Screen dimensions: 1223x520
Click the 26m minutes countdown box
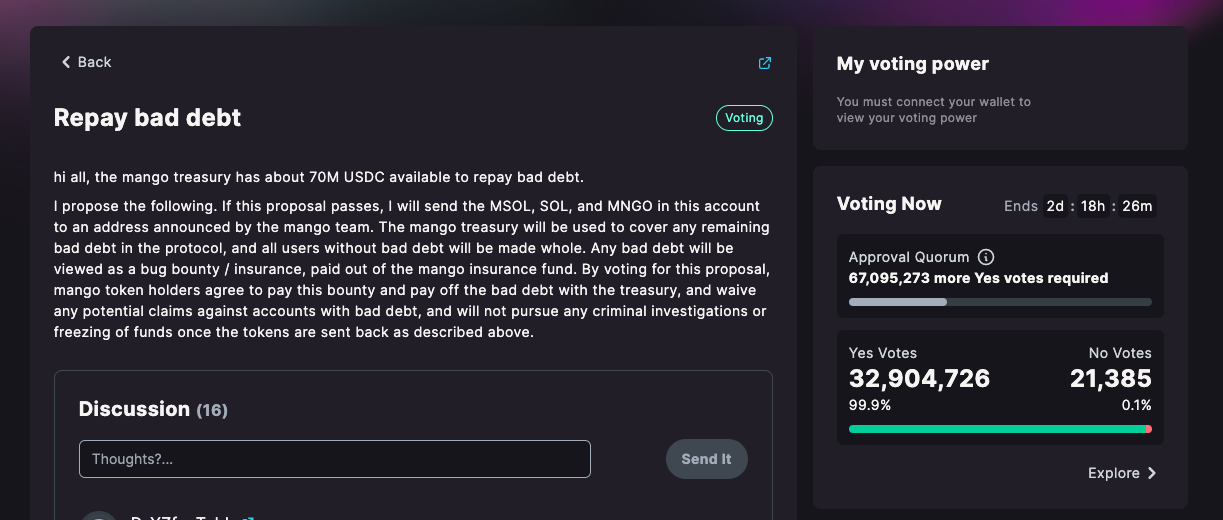[x=1137, y=206]
